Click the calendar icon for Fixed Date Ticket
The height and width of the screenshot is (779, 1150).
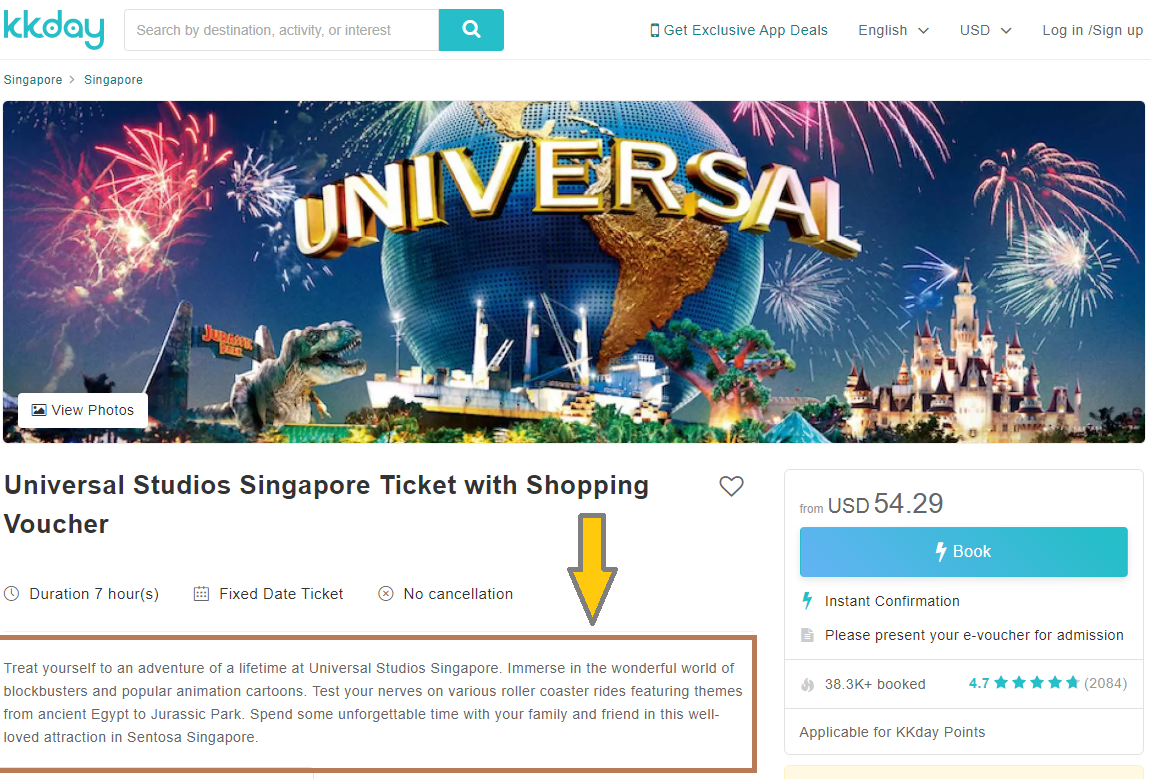point(201,593)
